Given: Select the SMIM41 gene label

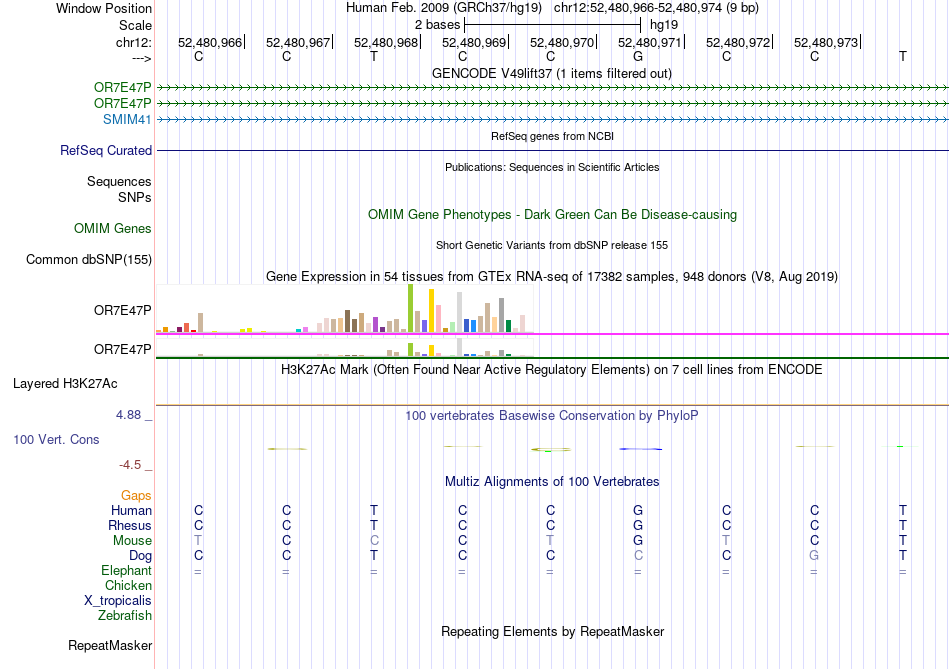Looking at the screenshot, I should (127, 119).
